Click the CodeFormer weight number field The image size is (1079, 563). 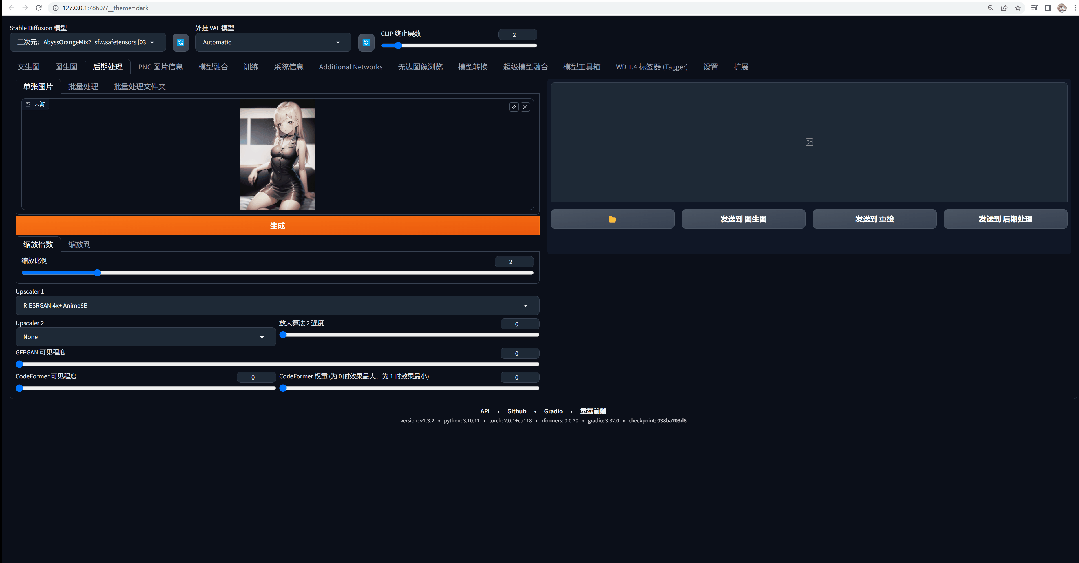point(520,377)
